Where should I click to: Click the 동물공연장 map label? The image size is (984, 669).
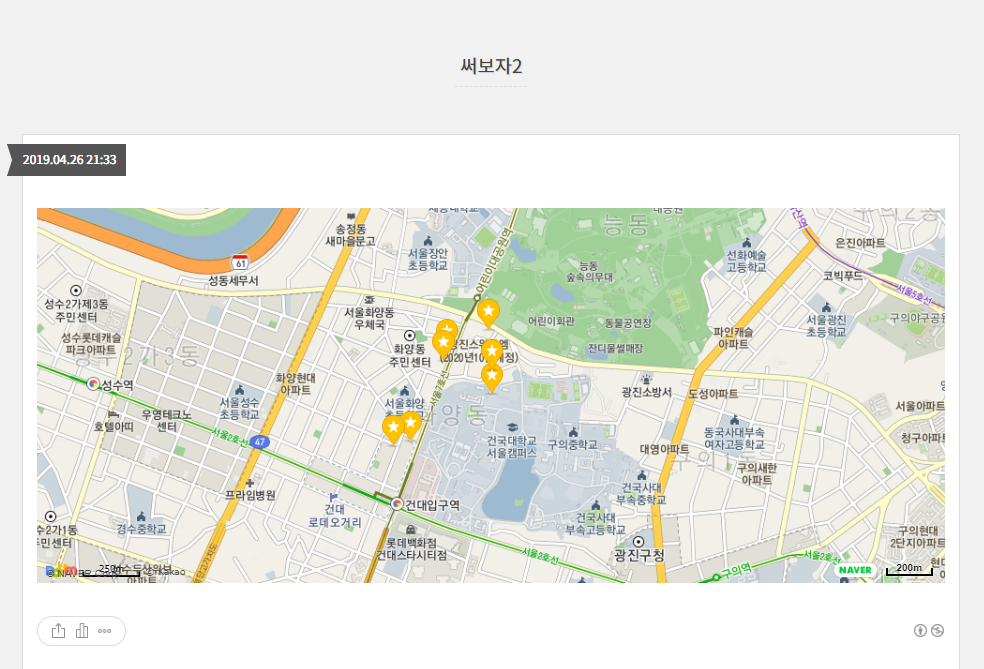pos(628,323)
